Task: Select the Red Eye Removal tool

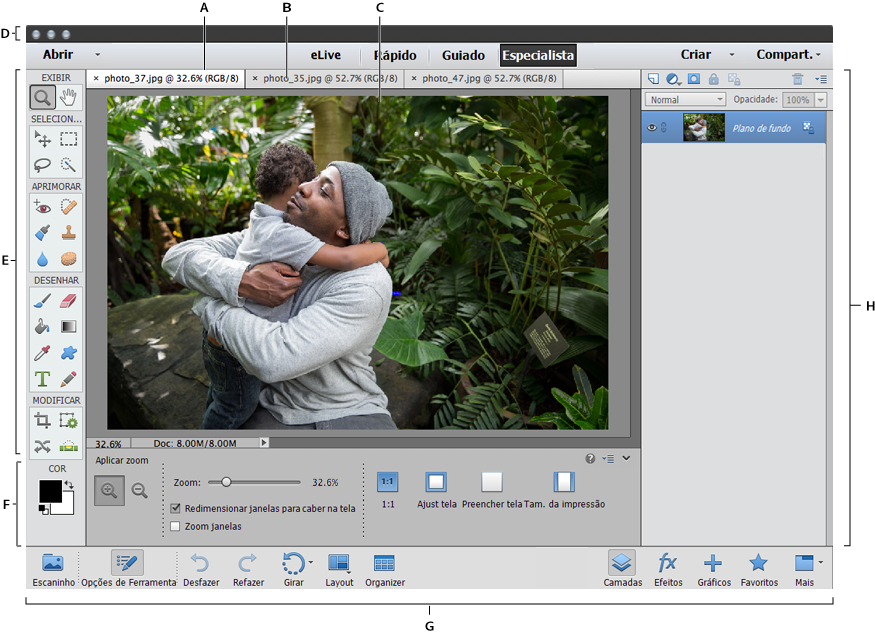Action: coord(42,206)
